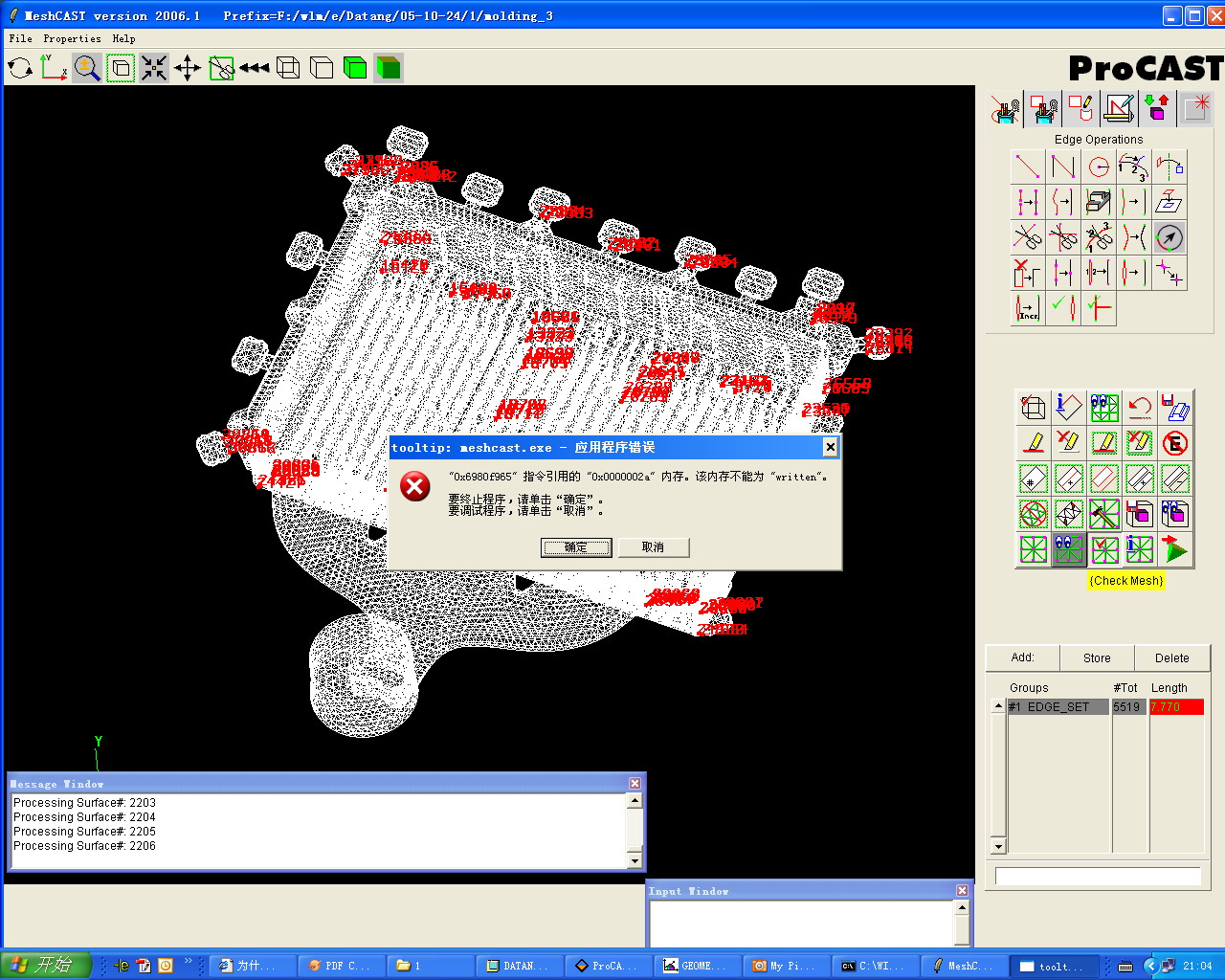Open the Help menu

coord(123,39)
